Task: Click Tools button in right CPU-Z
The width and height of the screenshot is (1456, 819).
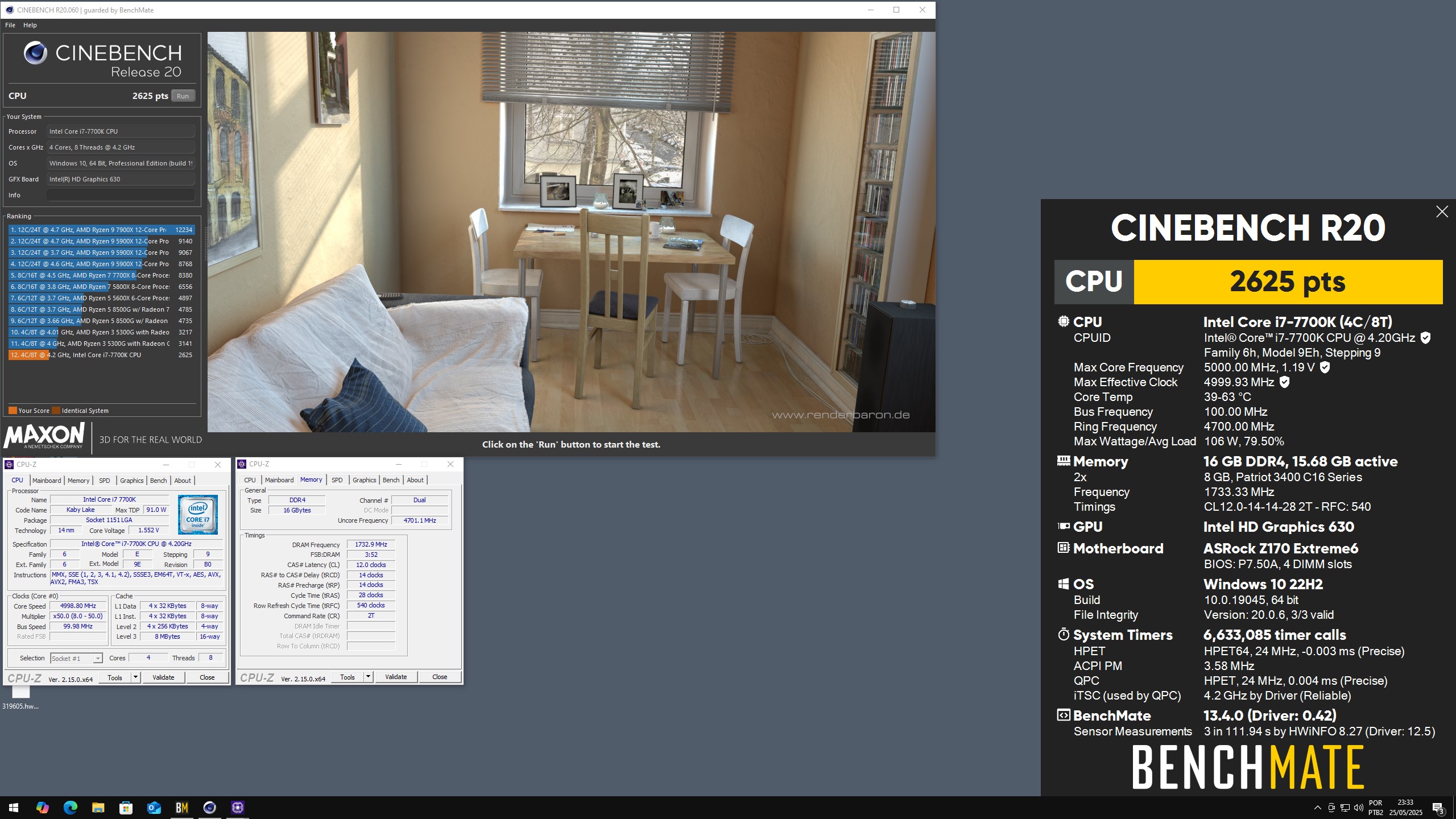Action: [348, 677]
